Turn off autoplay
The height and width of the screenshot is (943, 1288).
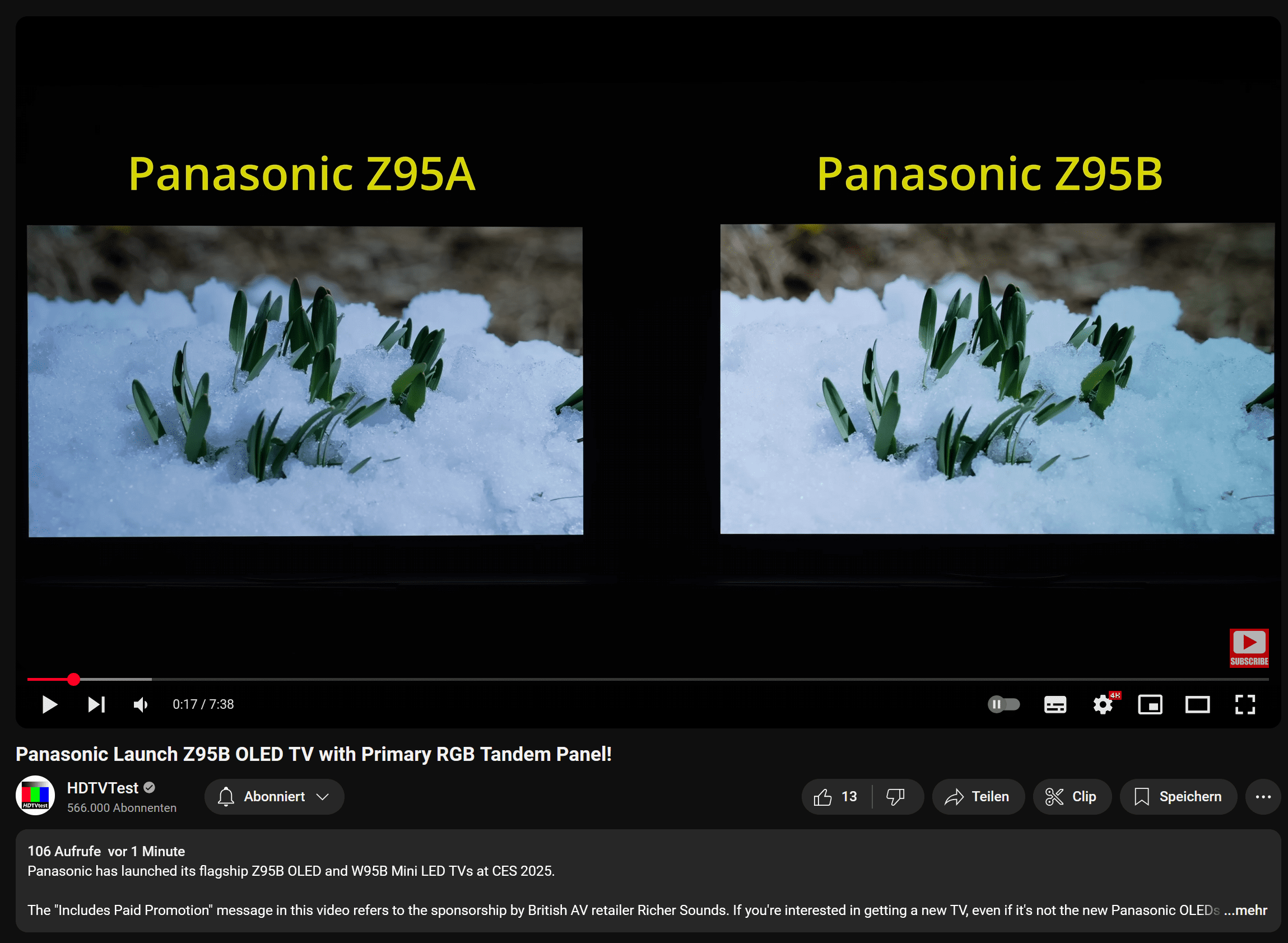tap(1005, 704)
